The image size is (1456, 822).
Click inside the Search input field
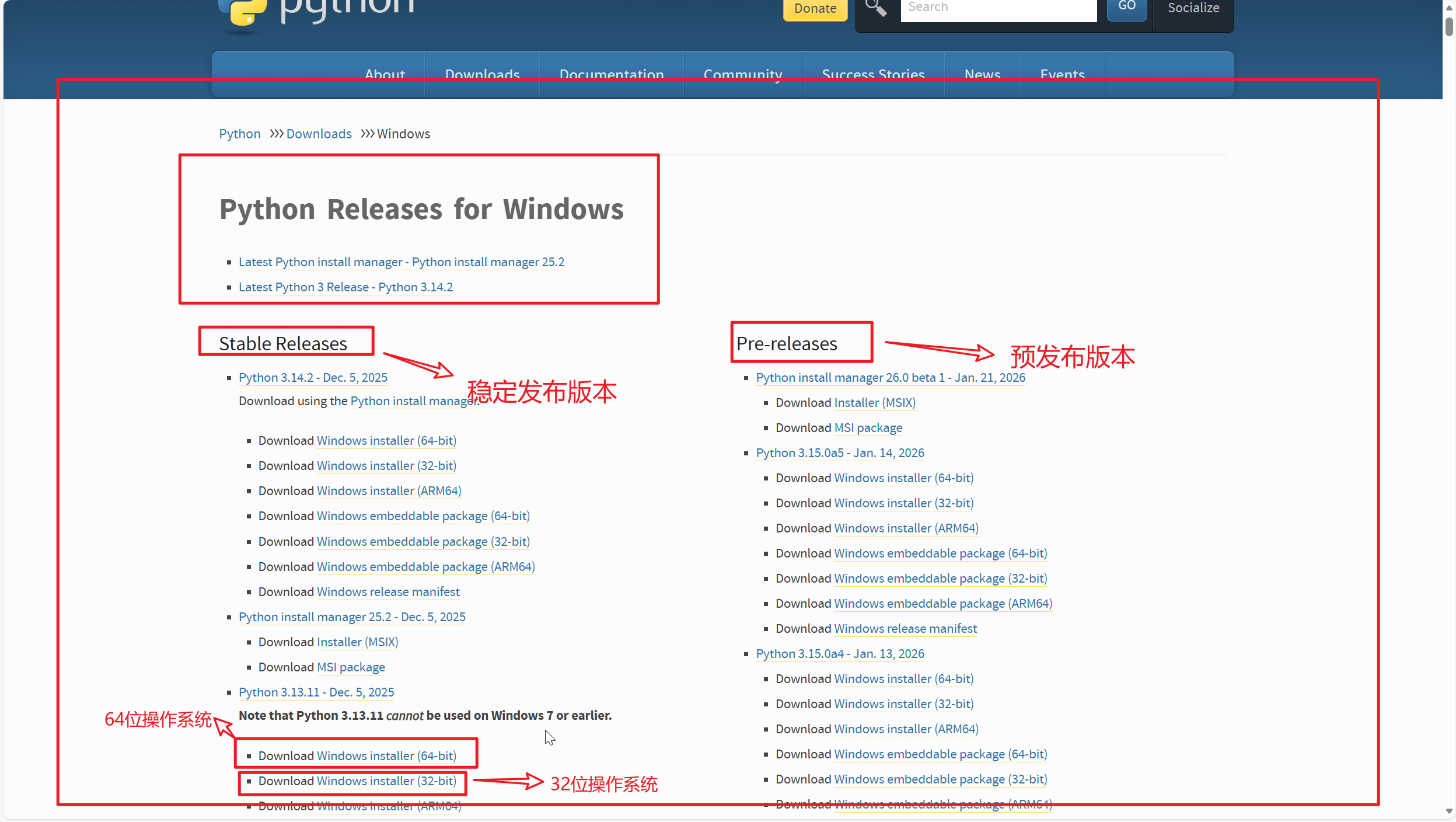(x=998, y=8)
